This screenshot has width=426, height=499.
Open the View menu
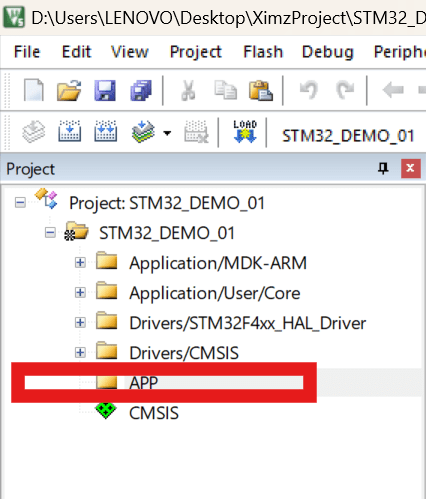coord(130,52)
